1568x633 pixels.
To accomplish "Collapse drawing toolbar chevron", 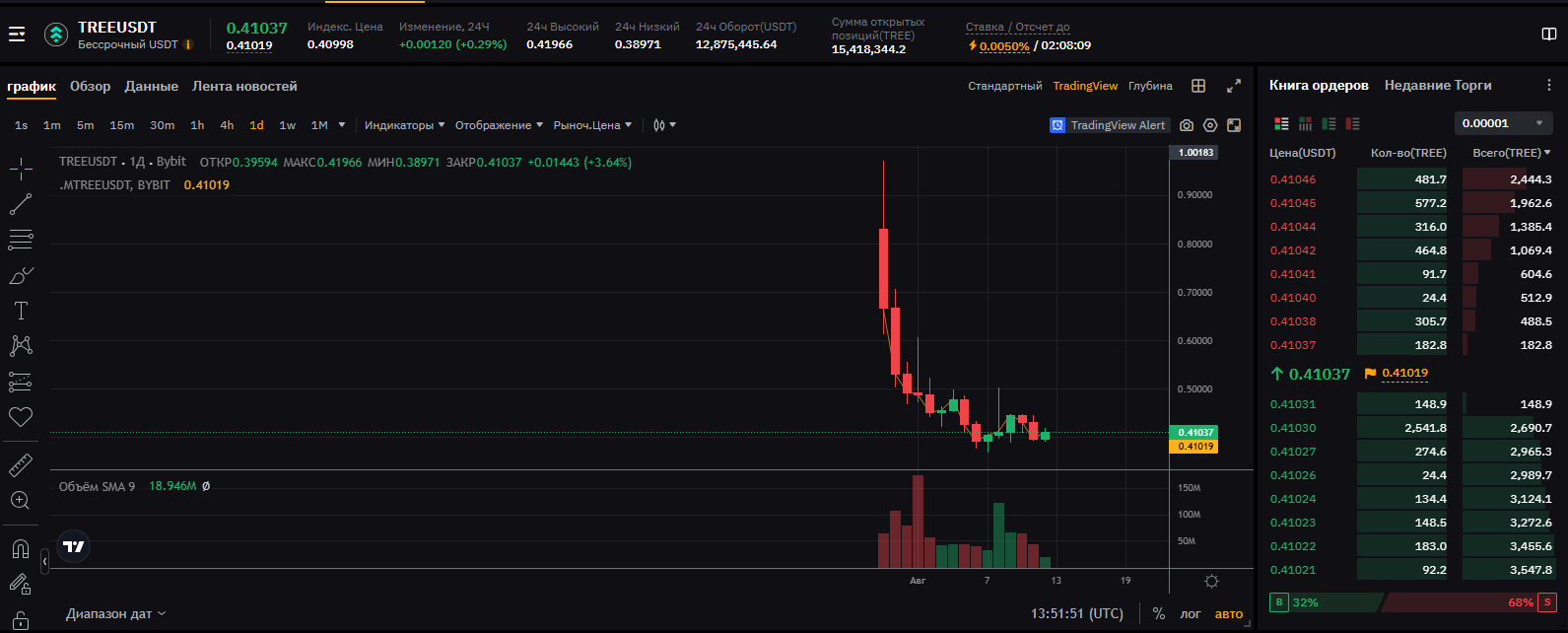I will [44, 562].
